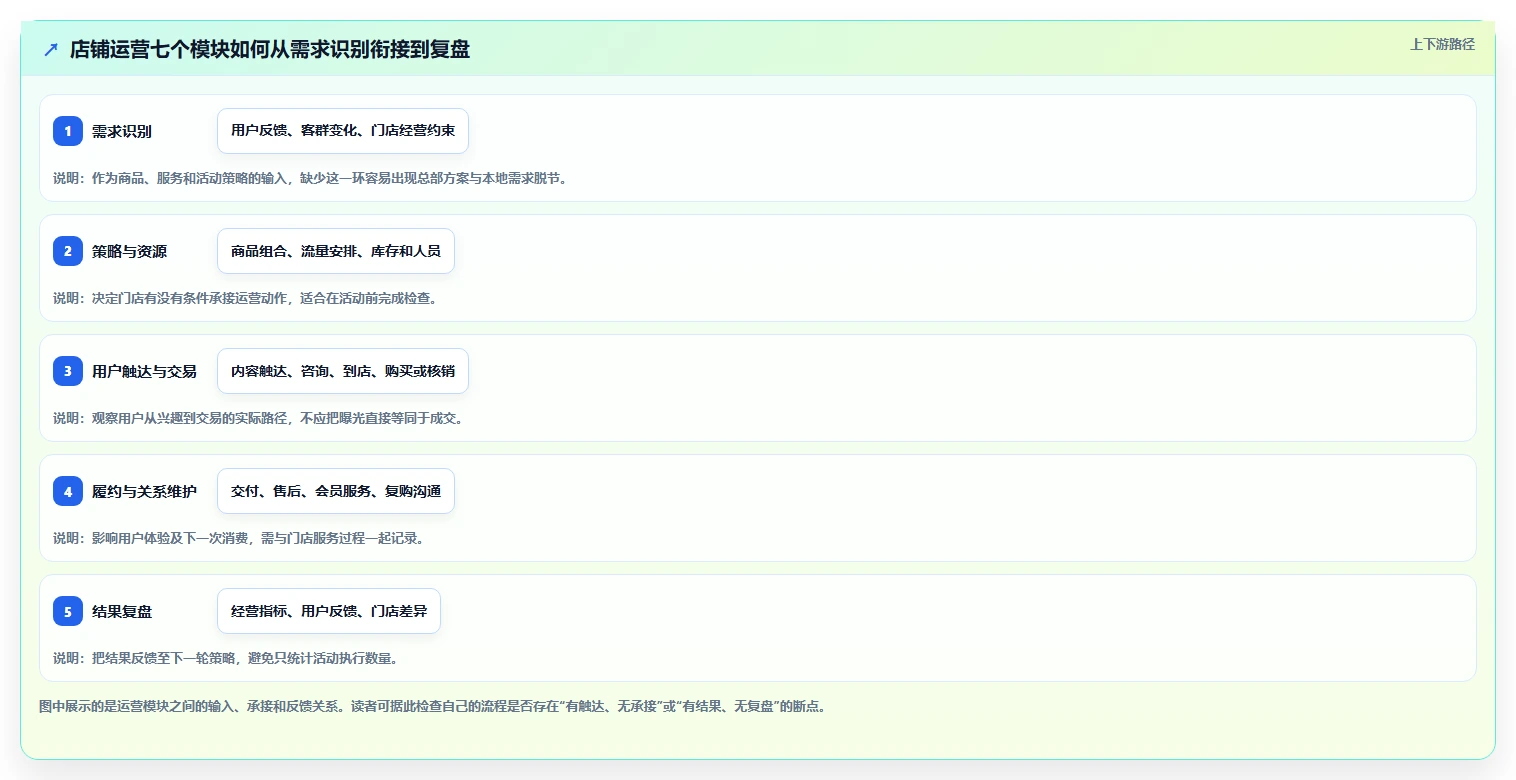Click the 商品组合、流量安排、库存和人员 chip

coord(336,251)
